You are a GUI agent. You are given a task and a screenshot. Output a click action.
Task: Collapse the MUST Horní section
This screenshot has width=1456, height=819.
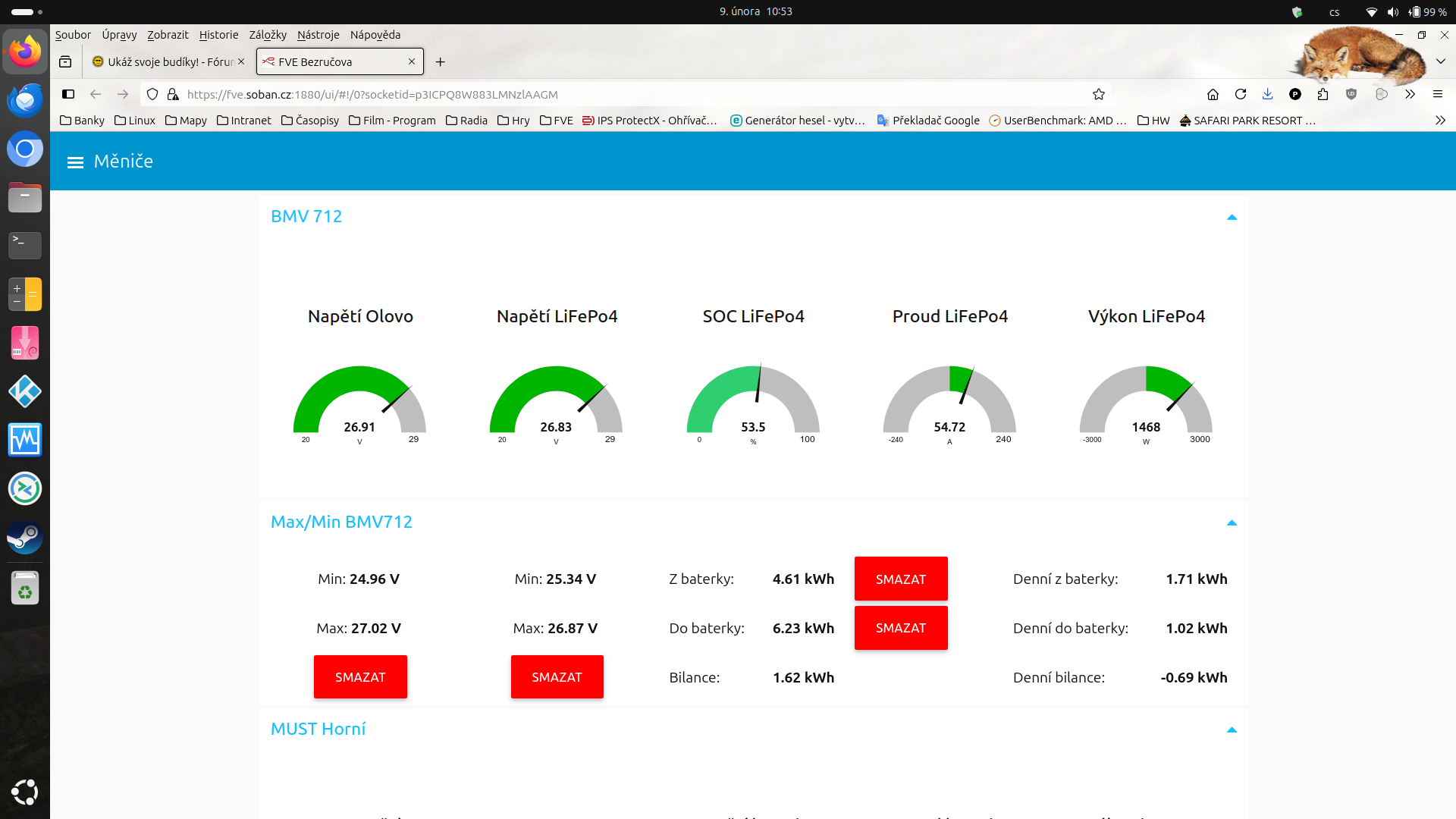pos(1232,730)
